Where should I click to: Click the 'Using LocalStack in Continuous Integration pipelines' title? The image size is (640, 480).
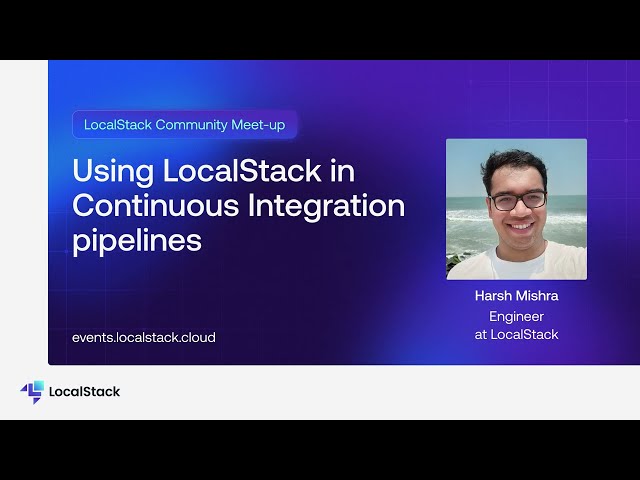coord(239,206)
